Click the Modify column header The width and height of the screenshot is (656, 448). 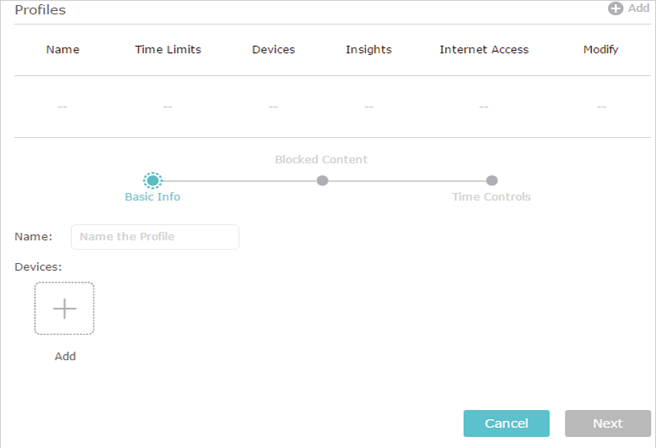tap(601, 50)
